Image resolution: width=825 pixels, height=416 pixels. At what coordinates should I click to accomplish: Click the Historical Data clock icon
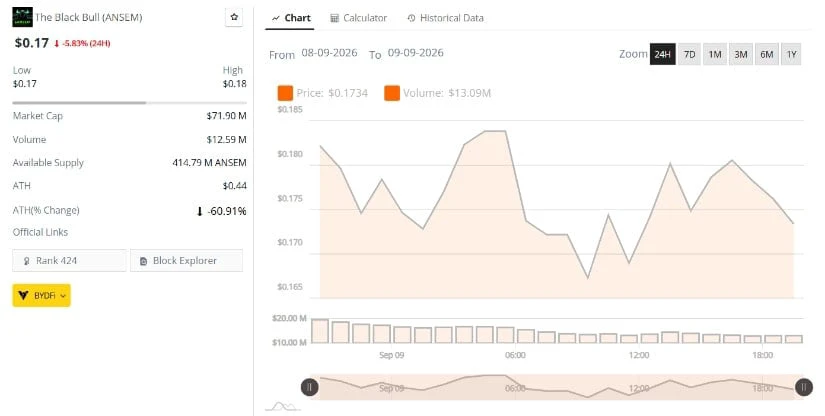(x=411, y=18)
